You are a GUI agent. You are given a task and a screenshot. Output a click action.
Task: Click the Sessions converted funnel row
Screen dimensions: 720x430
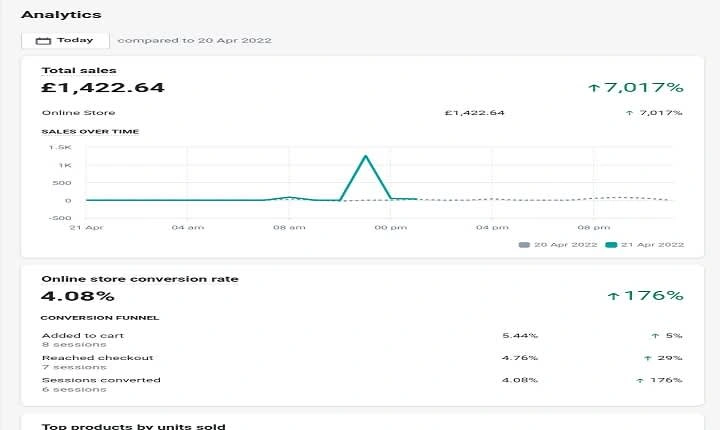pyautogui.click(x=362, y=385)
